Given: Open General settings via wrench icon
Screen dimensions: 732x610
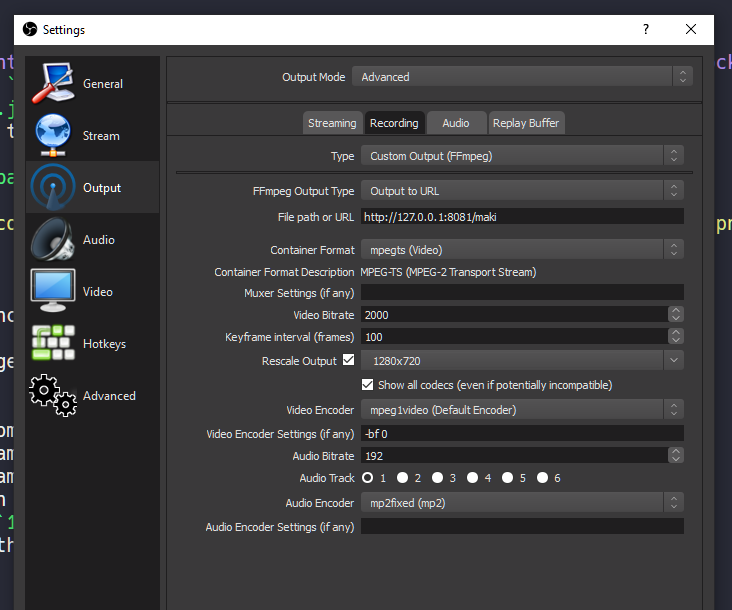Looking at the screenshot, I should click(x=53, y=83).
